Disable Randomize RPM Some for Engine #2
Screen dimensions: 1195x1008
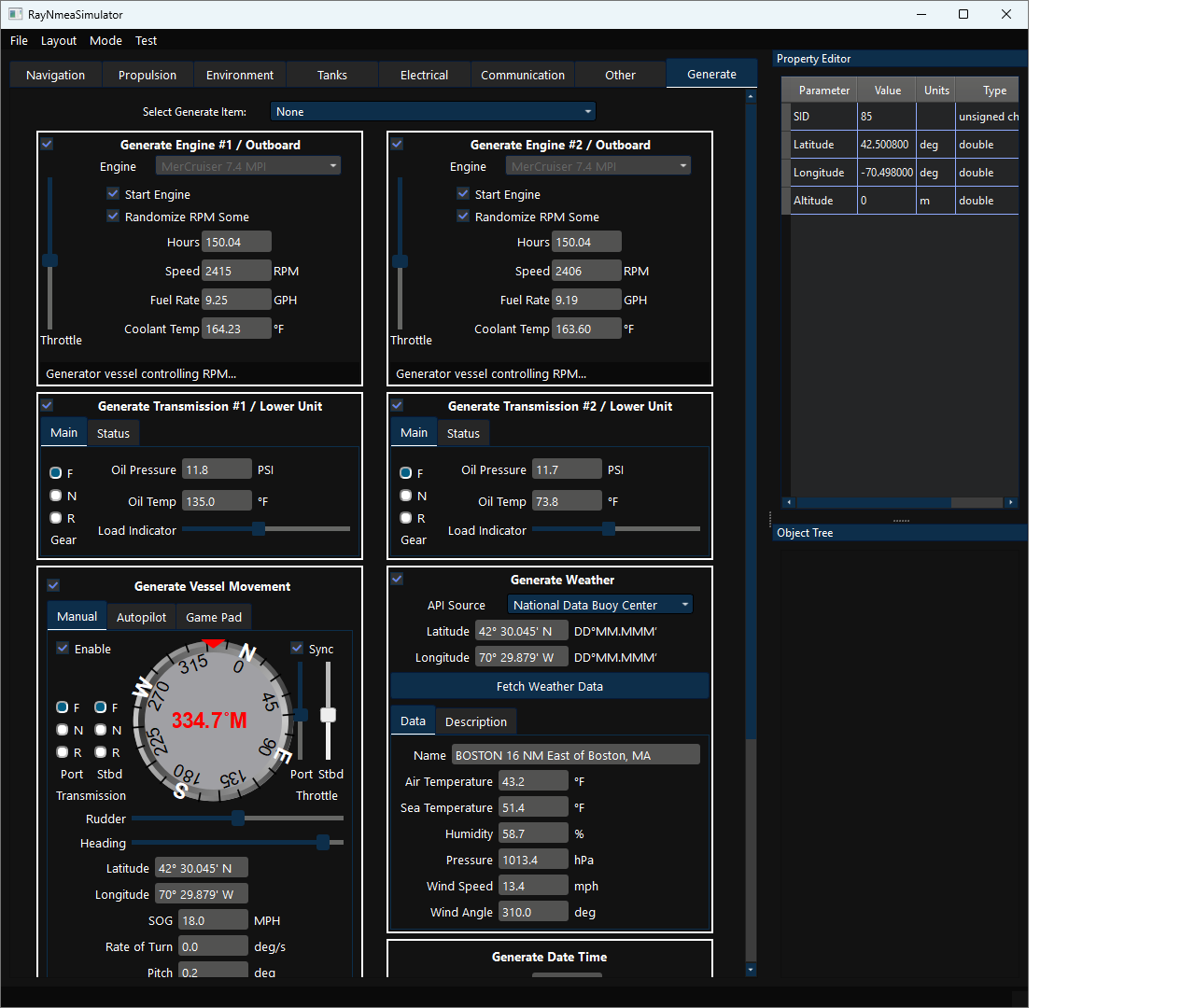pyautogui.click(x=463, y=216)
